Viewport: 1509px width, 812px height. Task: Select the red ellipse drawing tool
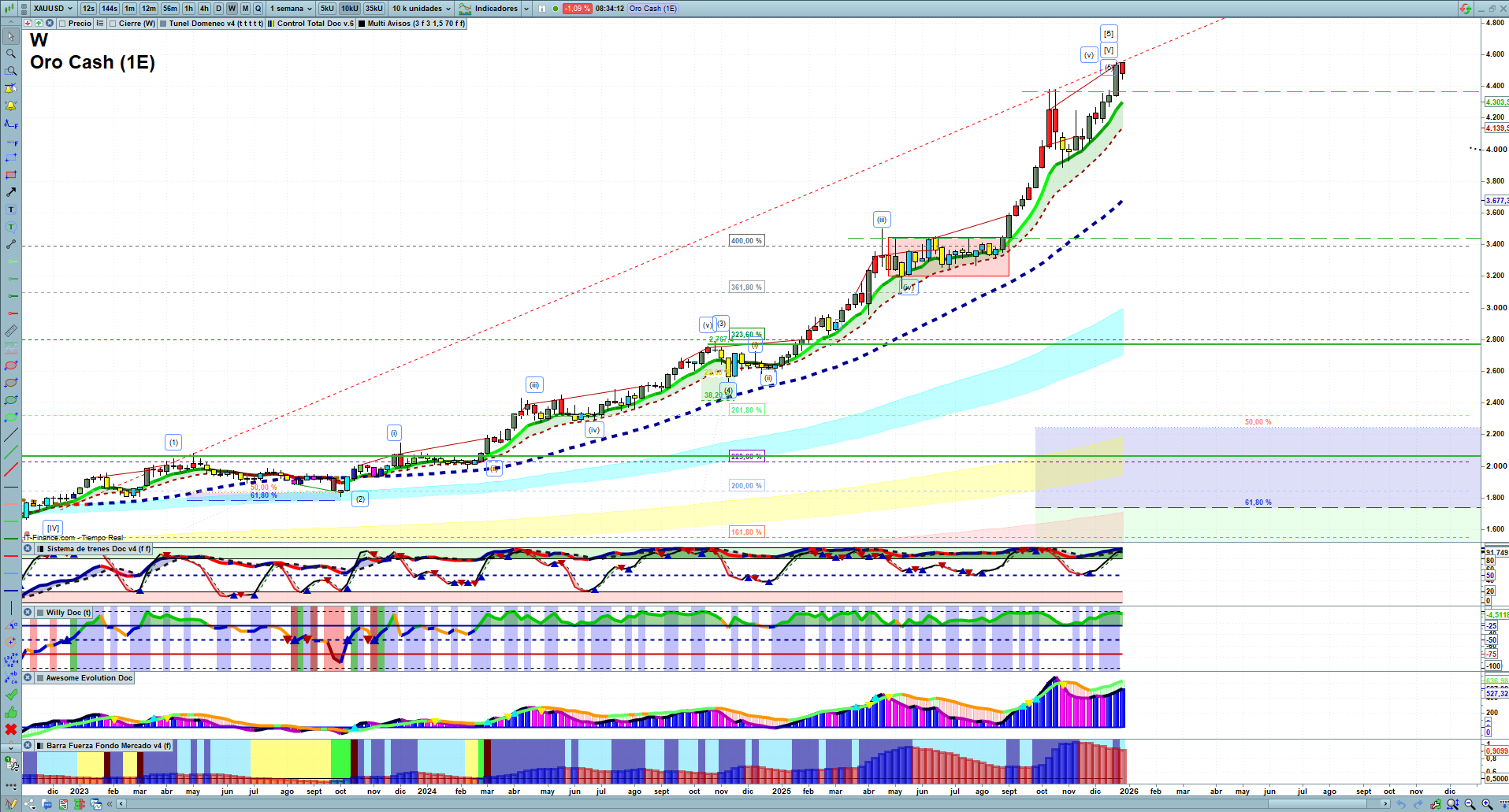[11, 365]
